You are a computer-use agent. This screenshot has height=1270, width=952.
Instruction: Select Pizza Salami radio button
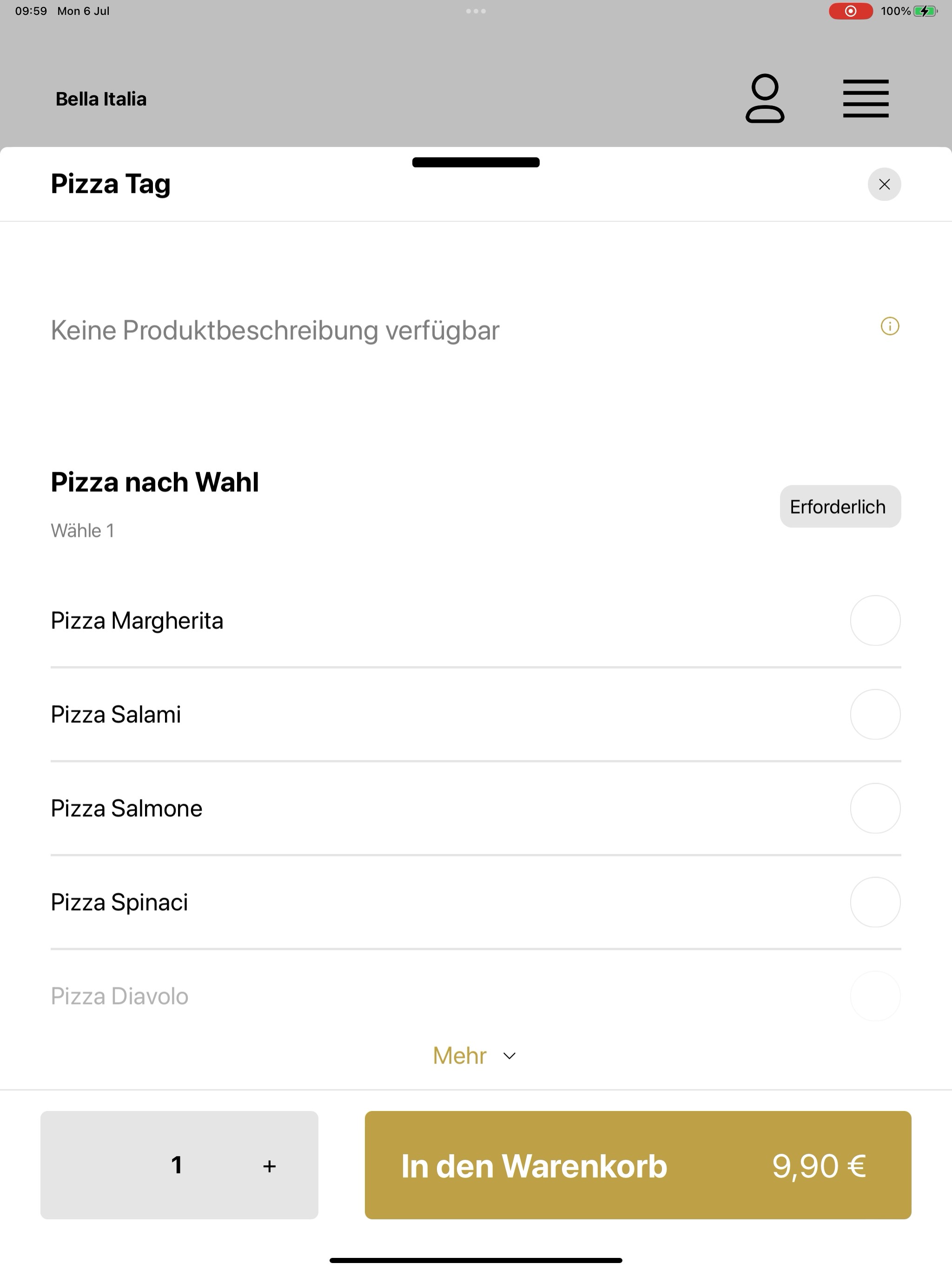tap(875, 714)
